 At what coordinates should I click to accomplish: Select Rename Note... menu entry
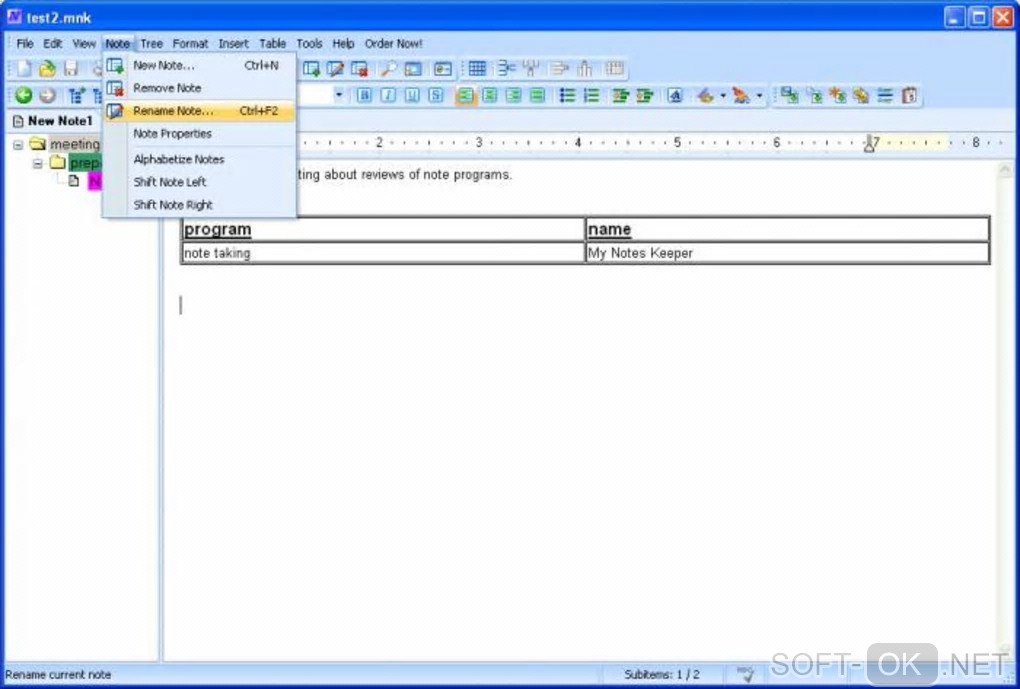200,111
